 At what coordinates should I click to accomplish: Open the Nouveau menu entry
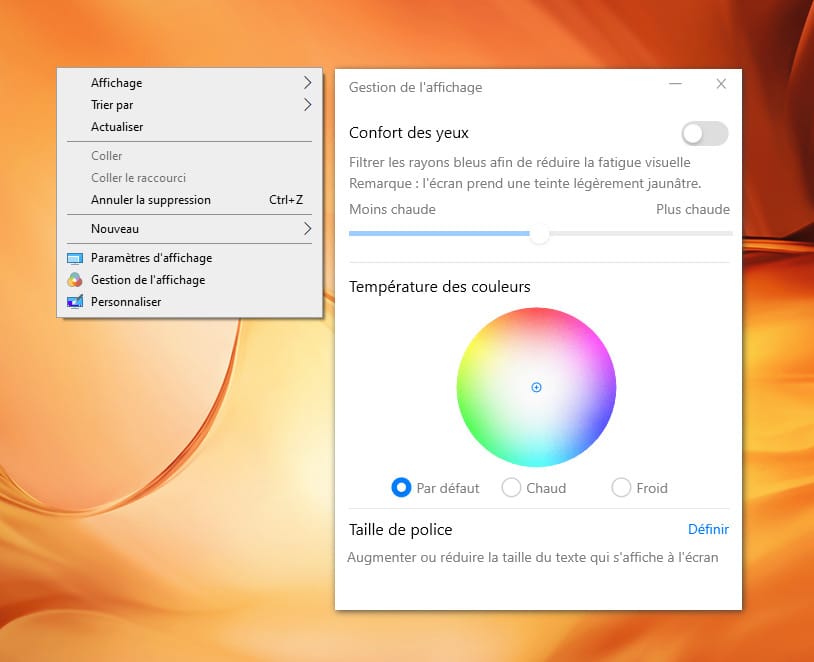(189, 229)
